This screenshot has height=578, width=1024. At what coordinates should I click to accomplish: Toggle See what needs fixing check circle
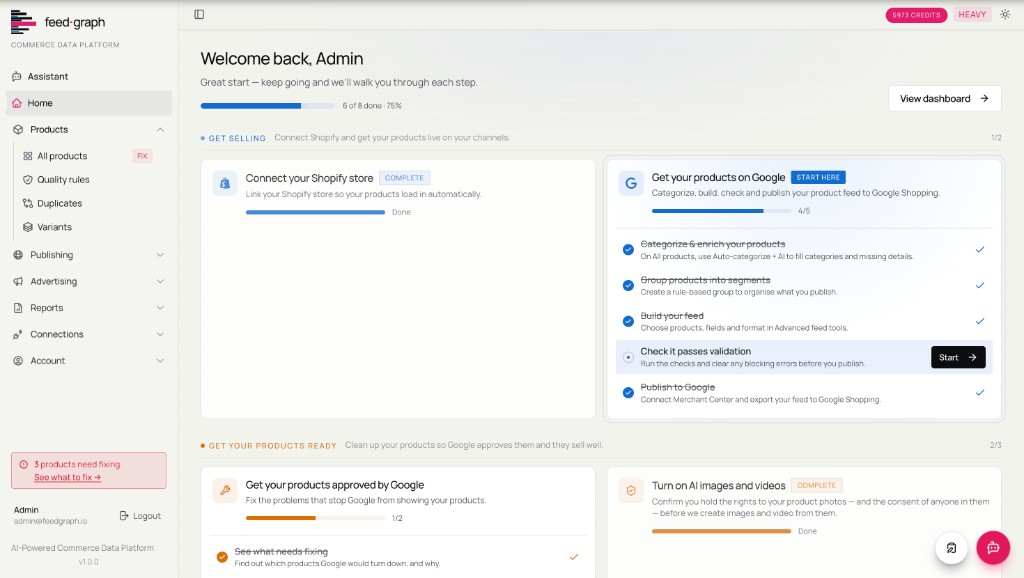(x=222, y=557)
